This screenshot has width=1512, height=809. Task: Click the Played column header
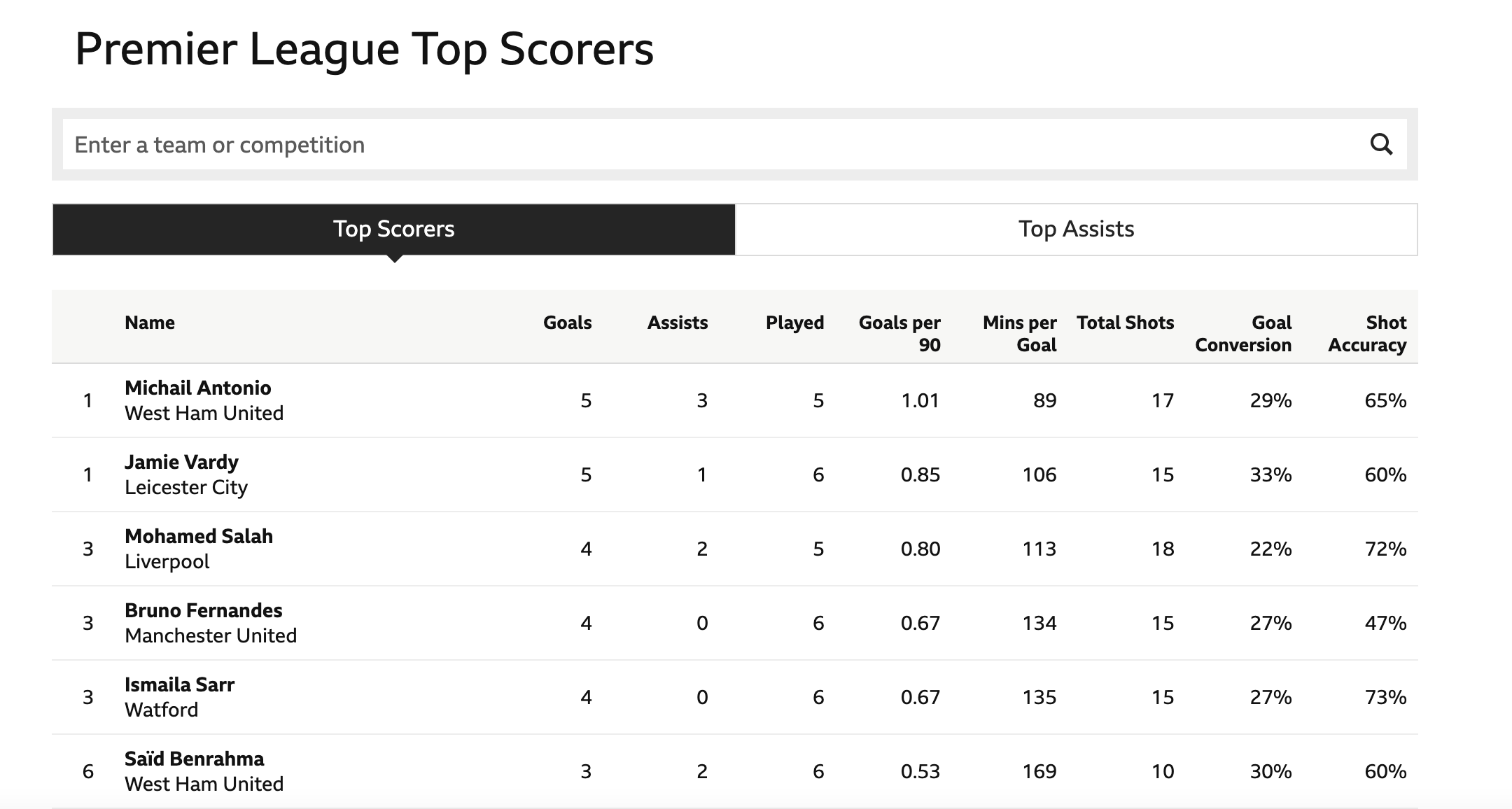coord(795,323)
